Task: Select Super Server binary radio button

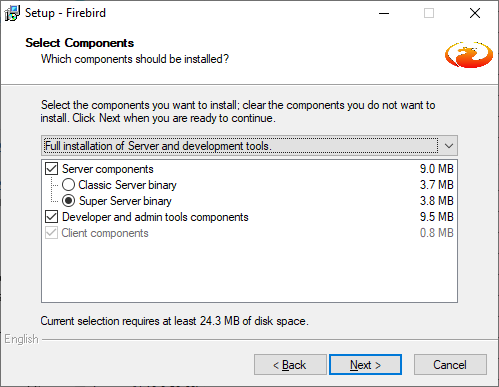Action: coord(68,201)
